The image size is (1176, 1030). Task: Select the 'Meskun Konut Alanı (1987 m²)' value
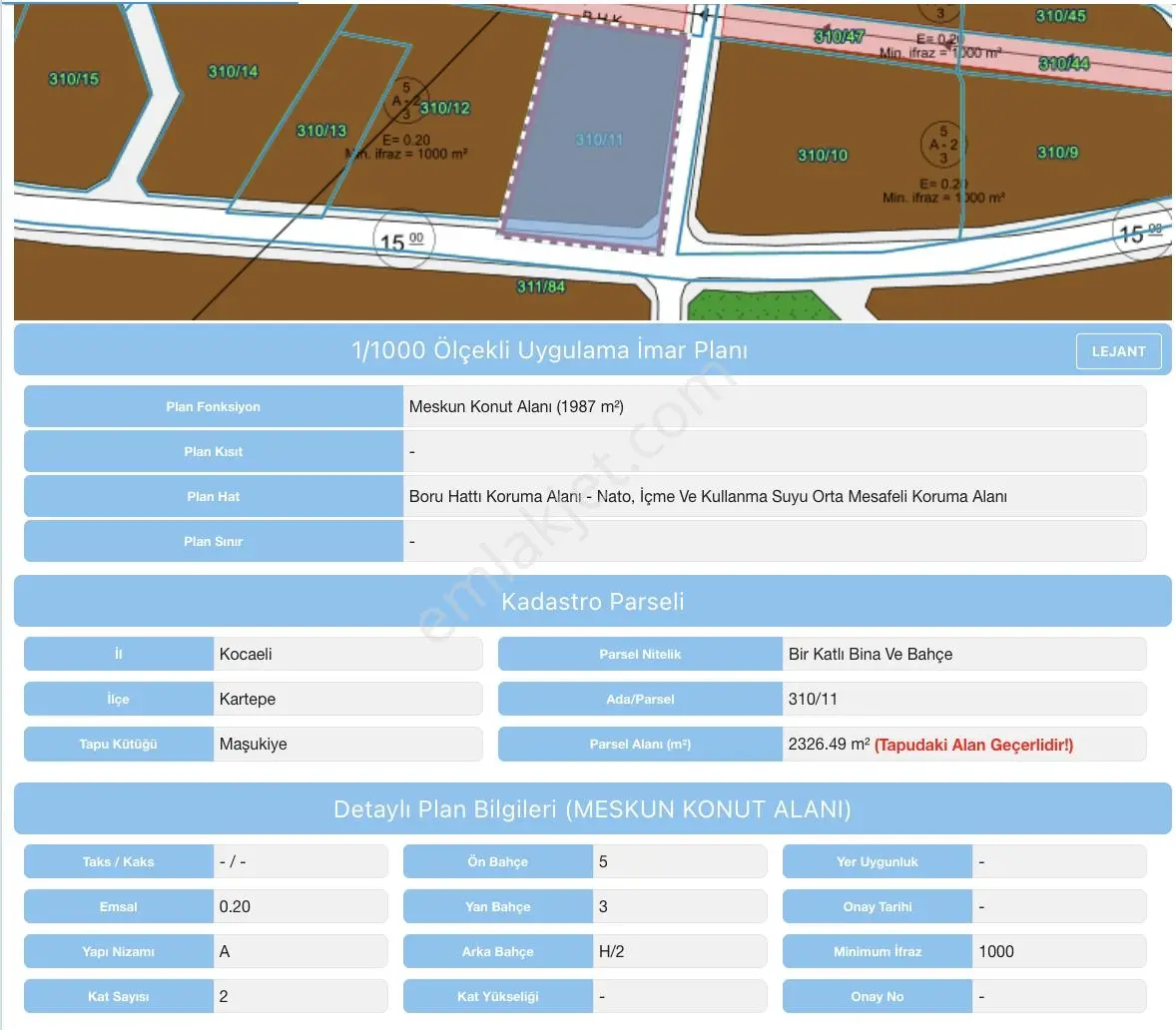pos(516,406)
